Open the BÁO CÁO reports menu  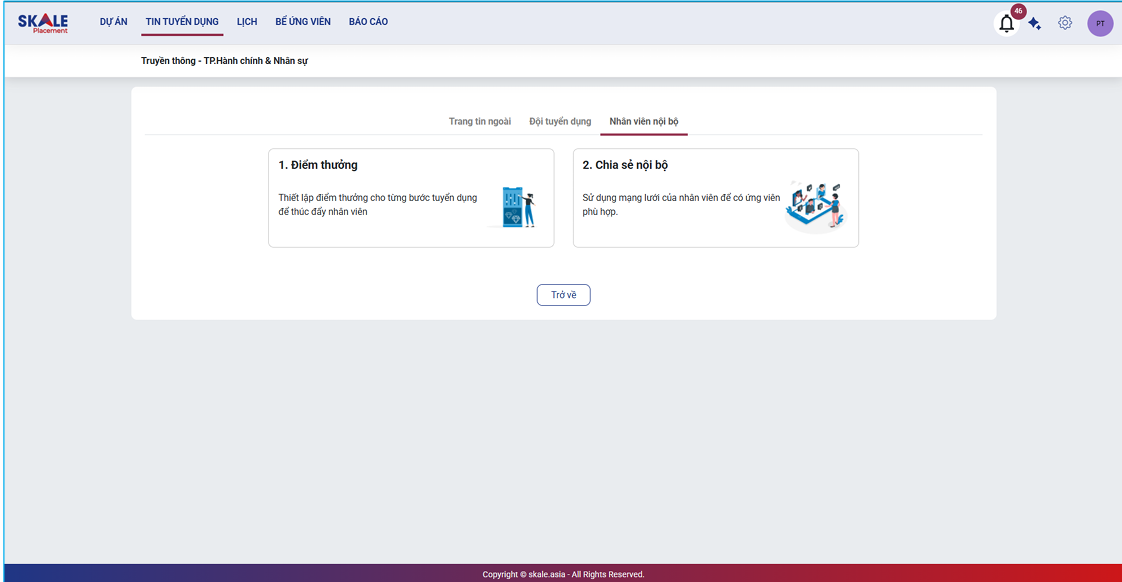(368, 22)
